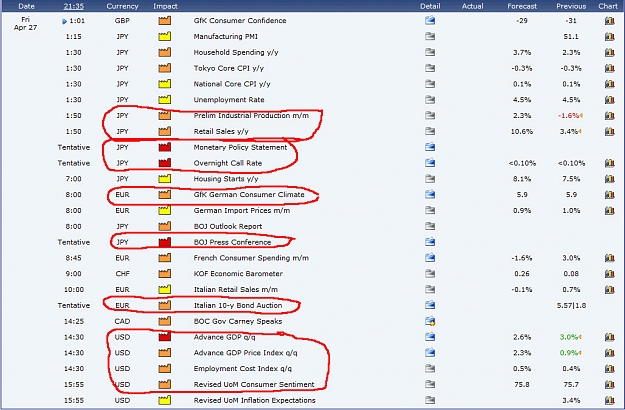Open detail folder for Advance GDP Price Index
The height and width of the screenshot is (410, 625).
coord(430,353)
